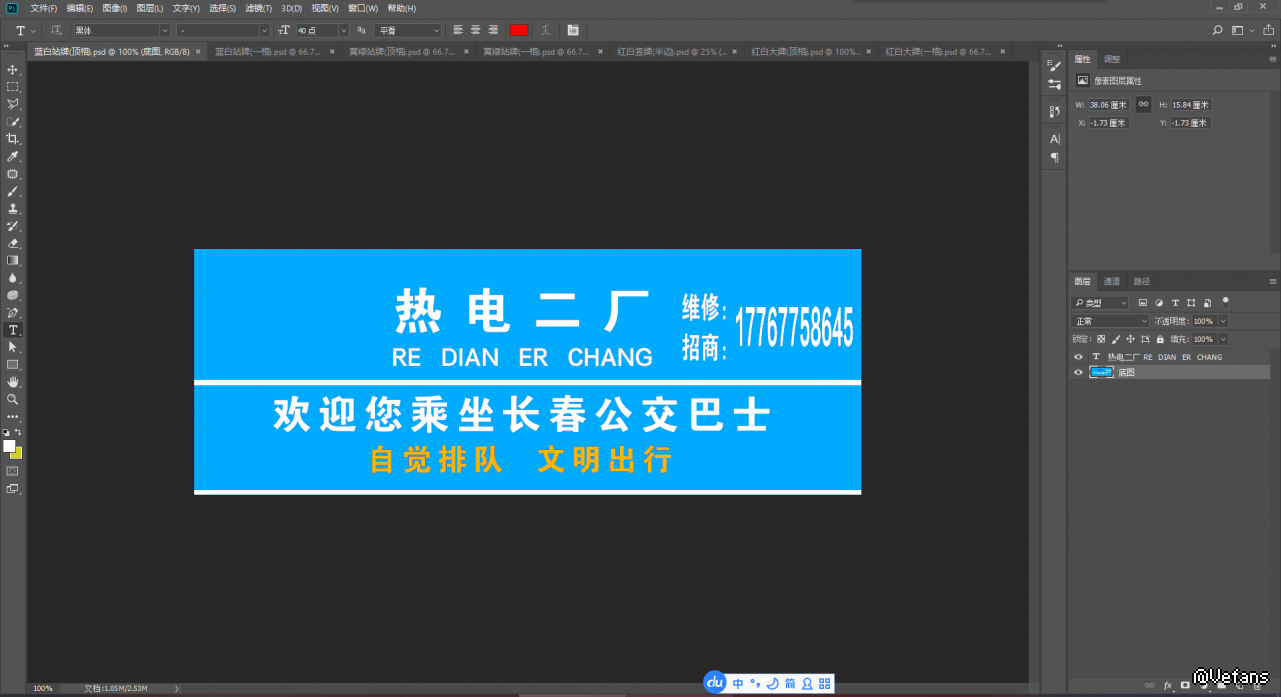Screen dimensions: 1281x697
Task: Open the 滤镜(T) menu
Action: coord(259,8)
